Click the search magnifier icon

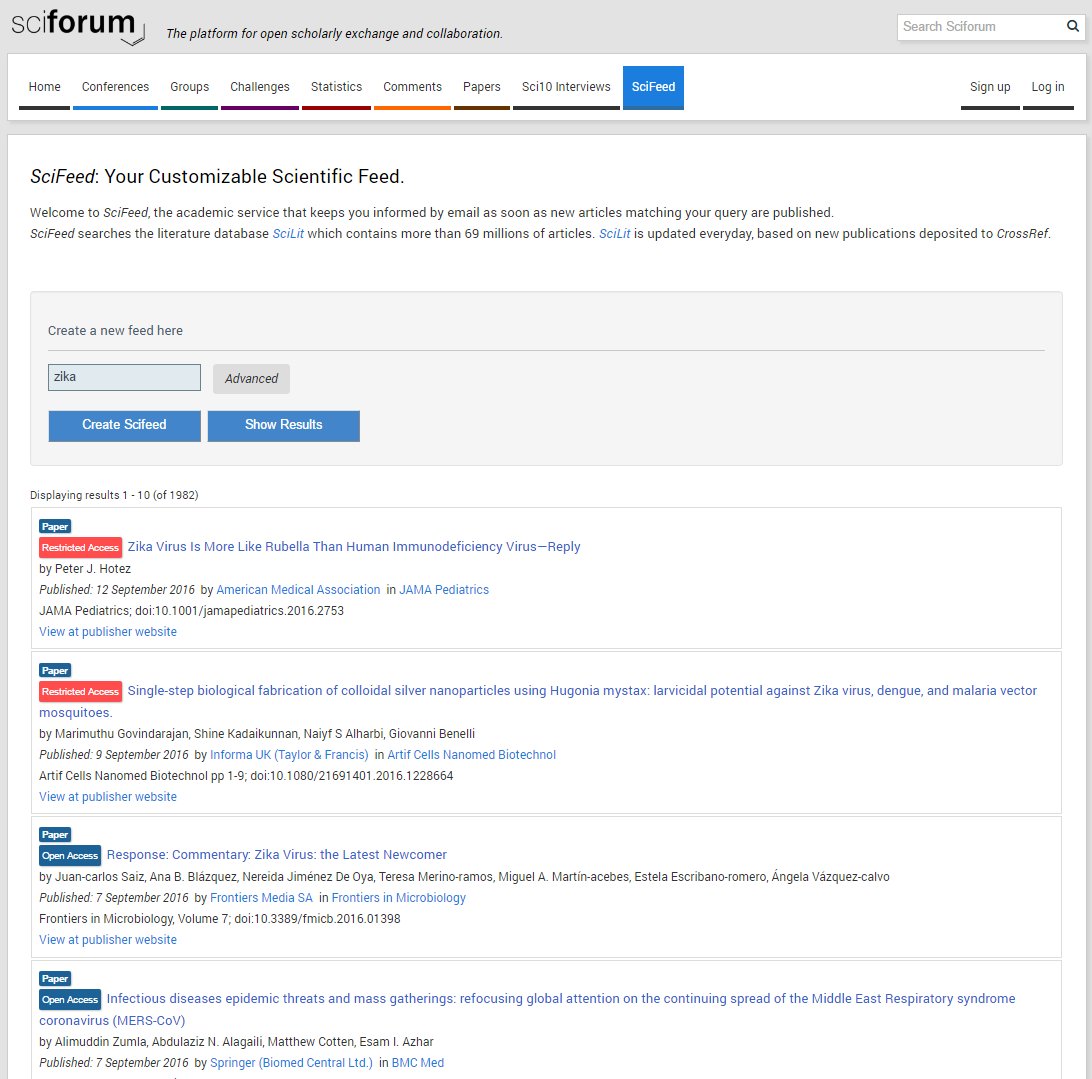pos(1072,26)
